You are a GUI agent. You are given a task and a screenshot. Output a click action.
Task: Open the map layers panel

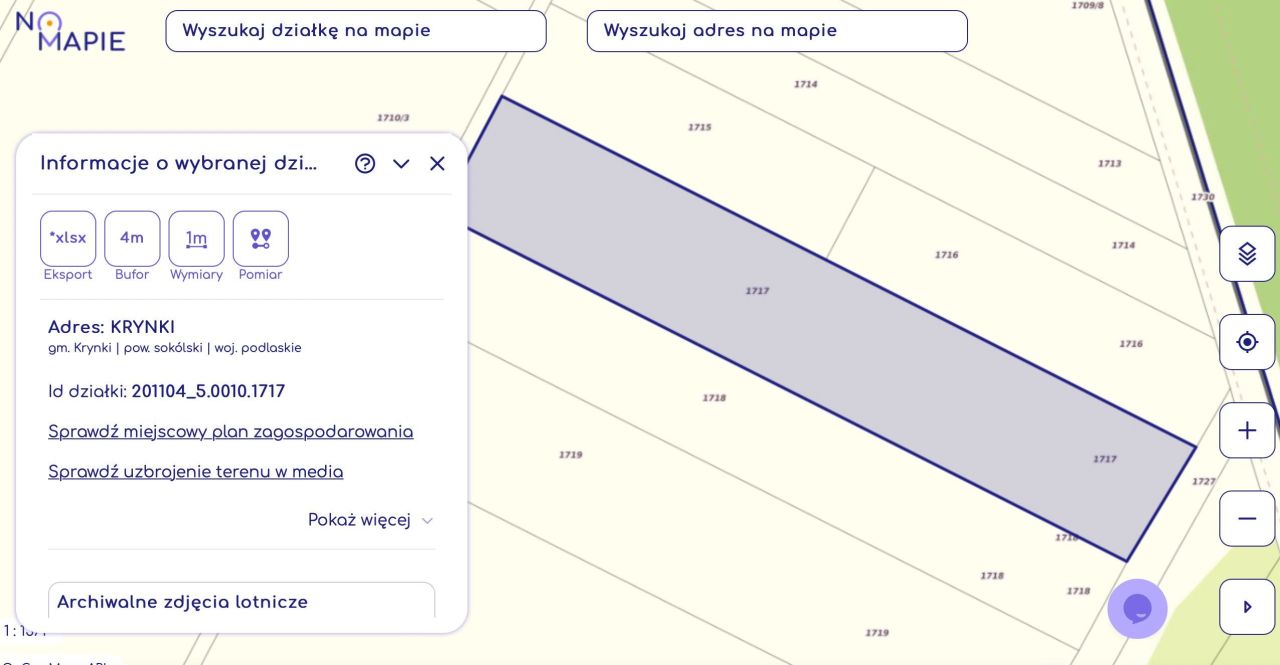1246,253
